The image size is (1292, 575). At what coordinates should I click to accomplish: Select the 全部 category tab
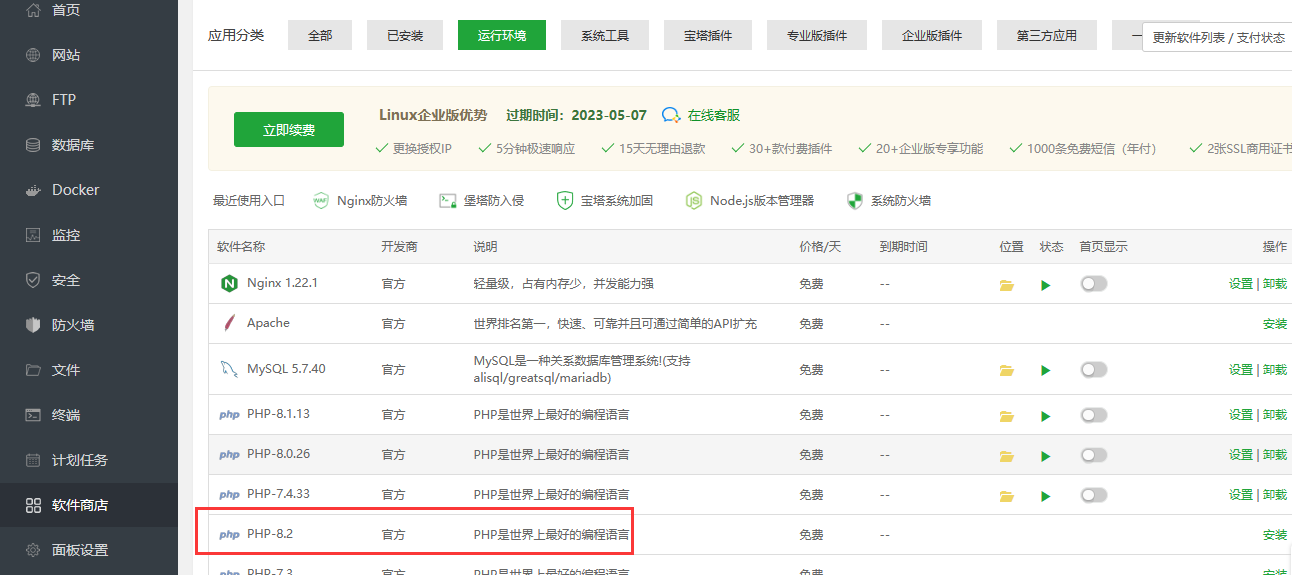tap(320, 35)
